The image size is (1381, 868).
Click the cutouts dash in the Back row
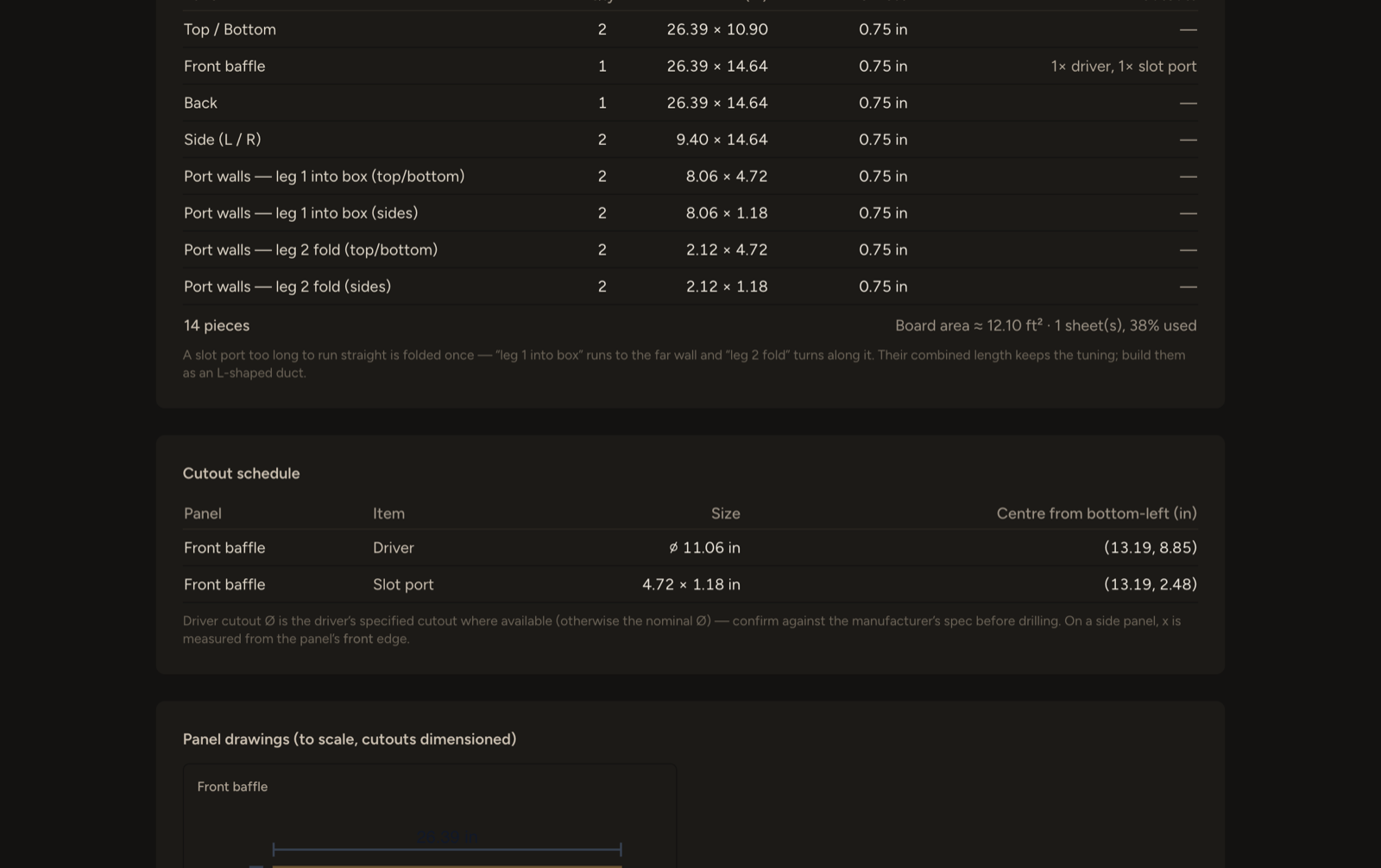point(1189,103)
